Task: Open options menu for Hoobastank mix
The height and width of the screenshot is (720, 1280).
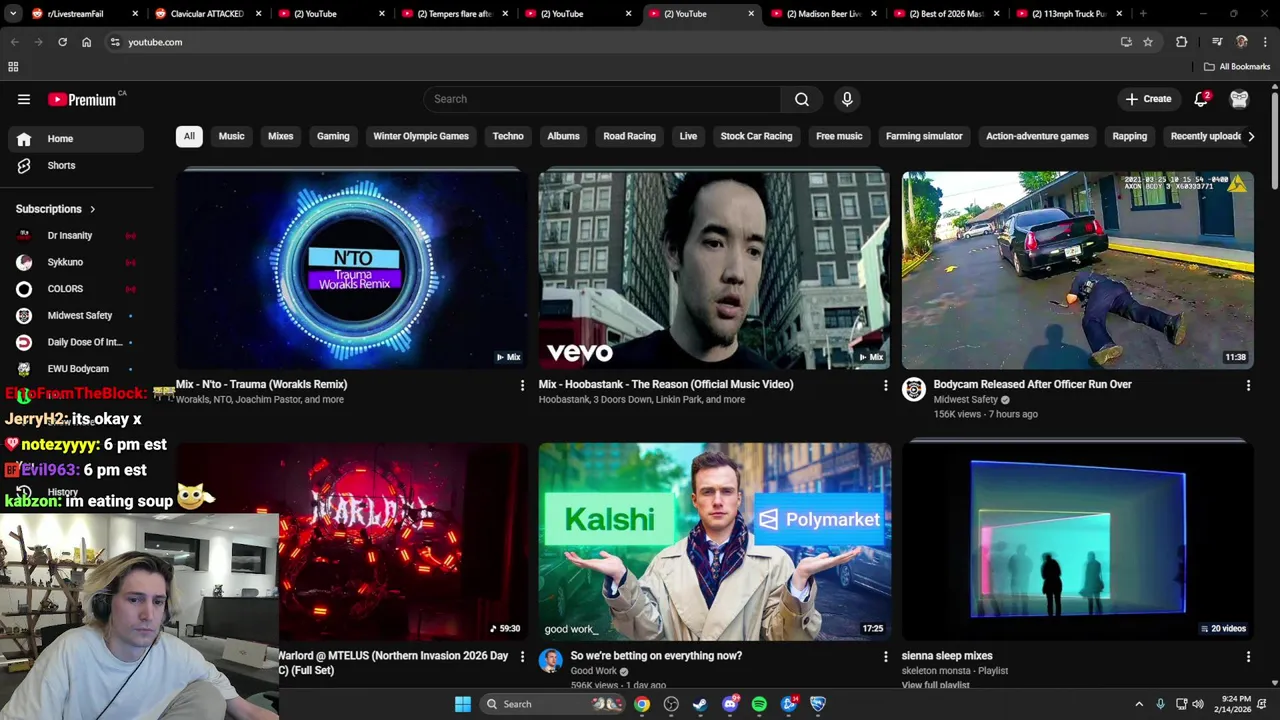Action: 885,385
